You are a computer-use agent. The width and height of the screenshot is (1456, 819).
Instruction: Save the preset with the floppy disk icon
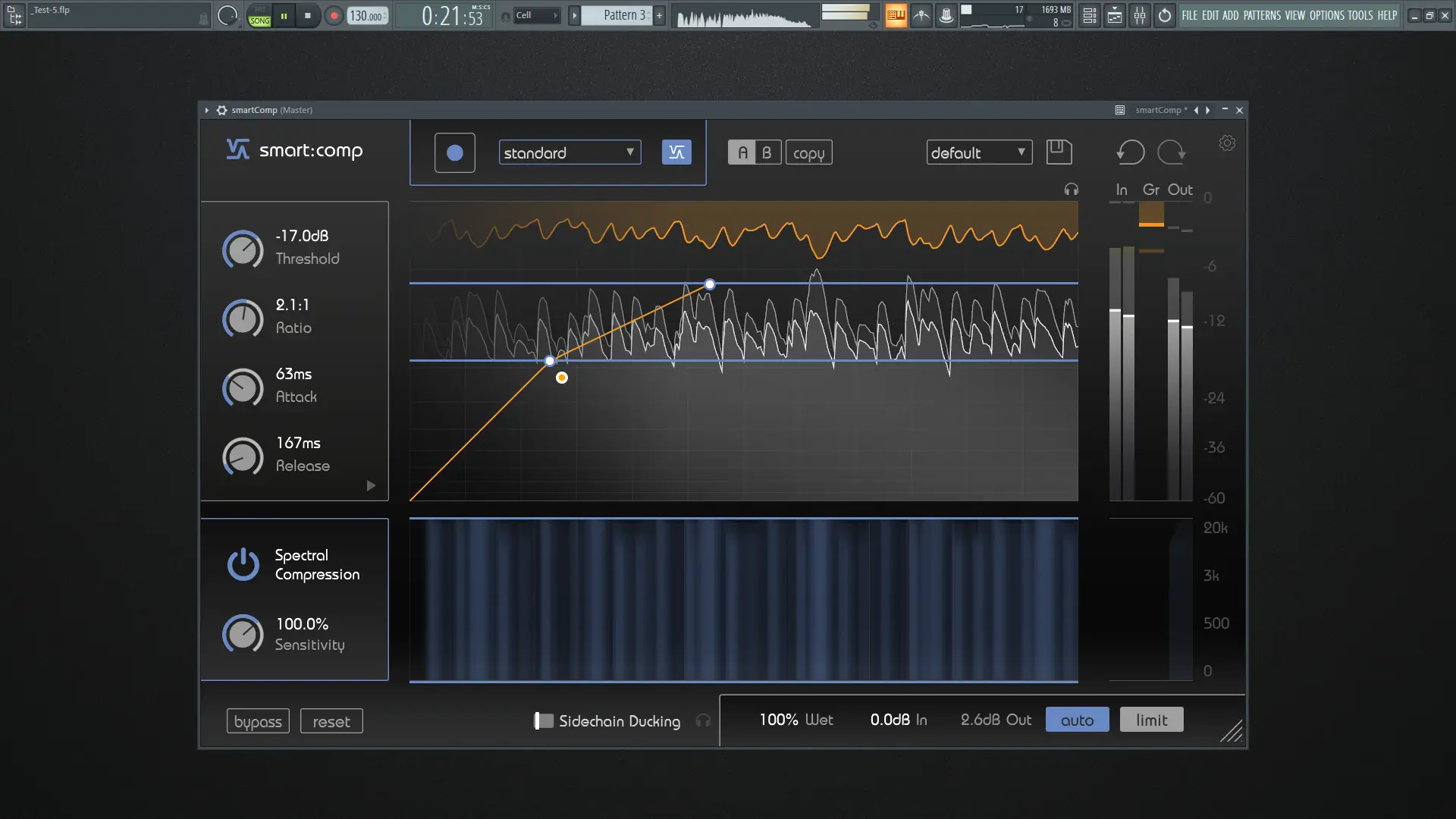coord(1059,152)
